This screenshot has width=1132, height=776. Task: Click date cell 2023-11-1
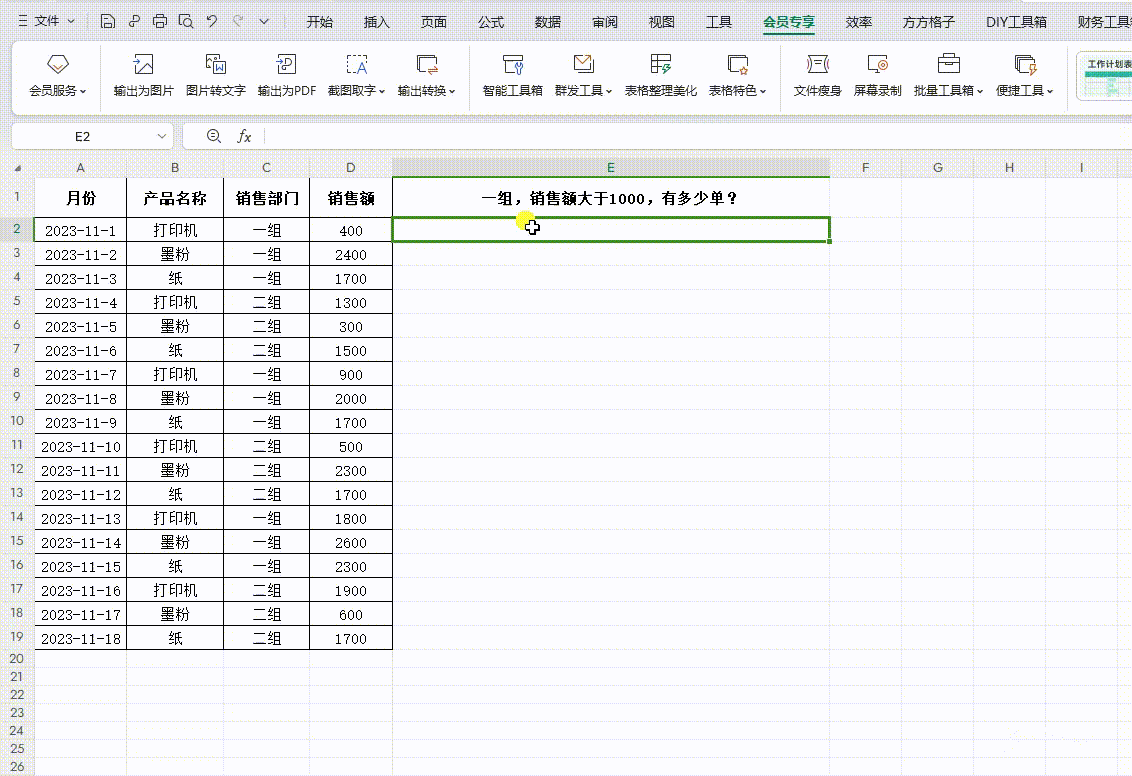pos(80,230)
